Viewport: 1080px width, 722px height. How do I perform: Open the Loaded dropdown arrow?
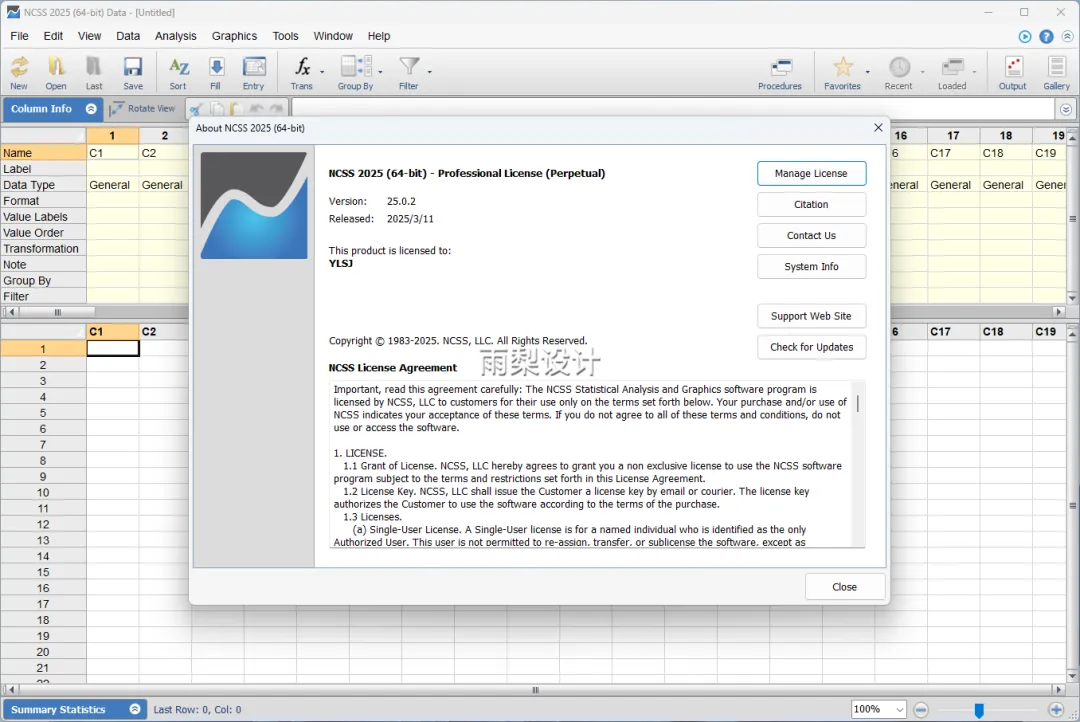click(x=974, y=72)
